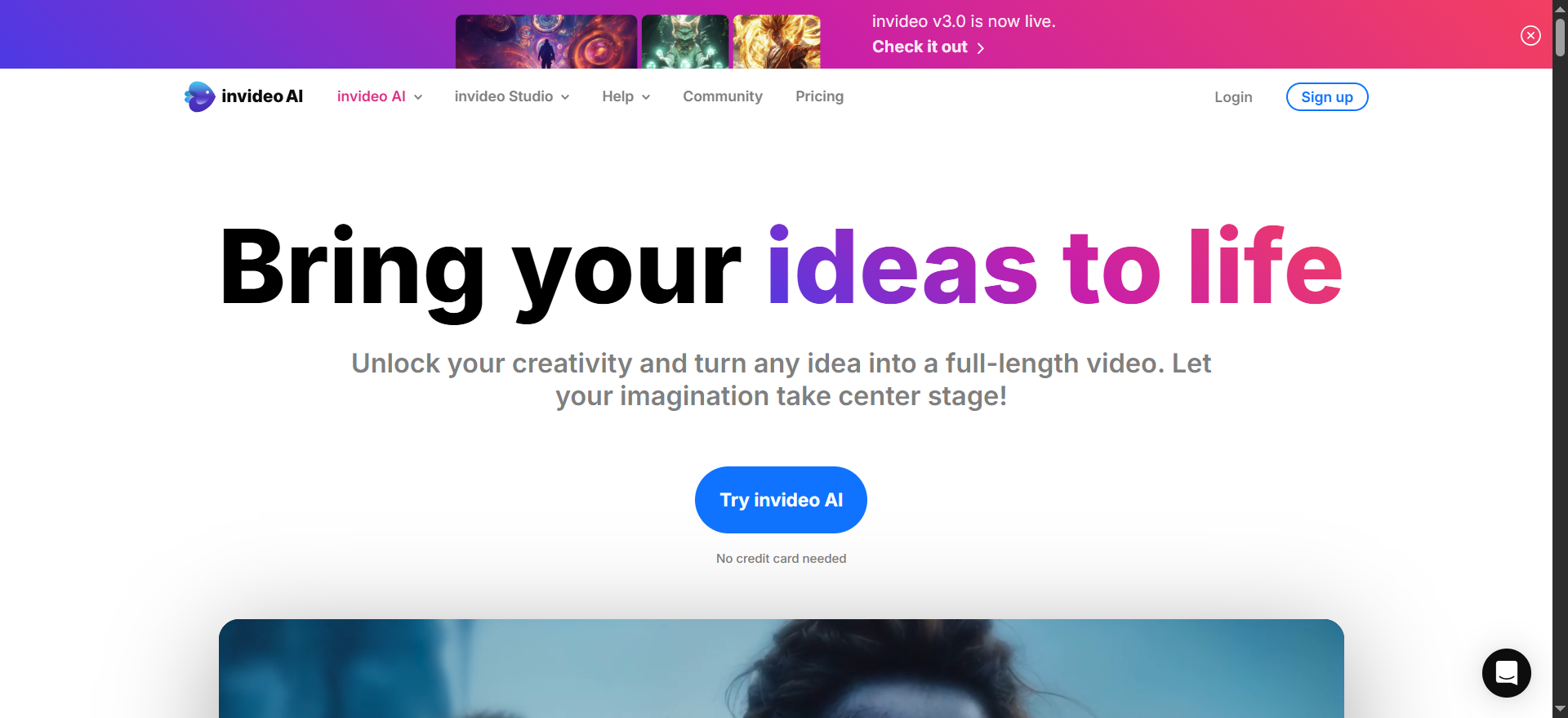Expand the invideo Studio menu chevron

tap(565, 97)
